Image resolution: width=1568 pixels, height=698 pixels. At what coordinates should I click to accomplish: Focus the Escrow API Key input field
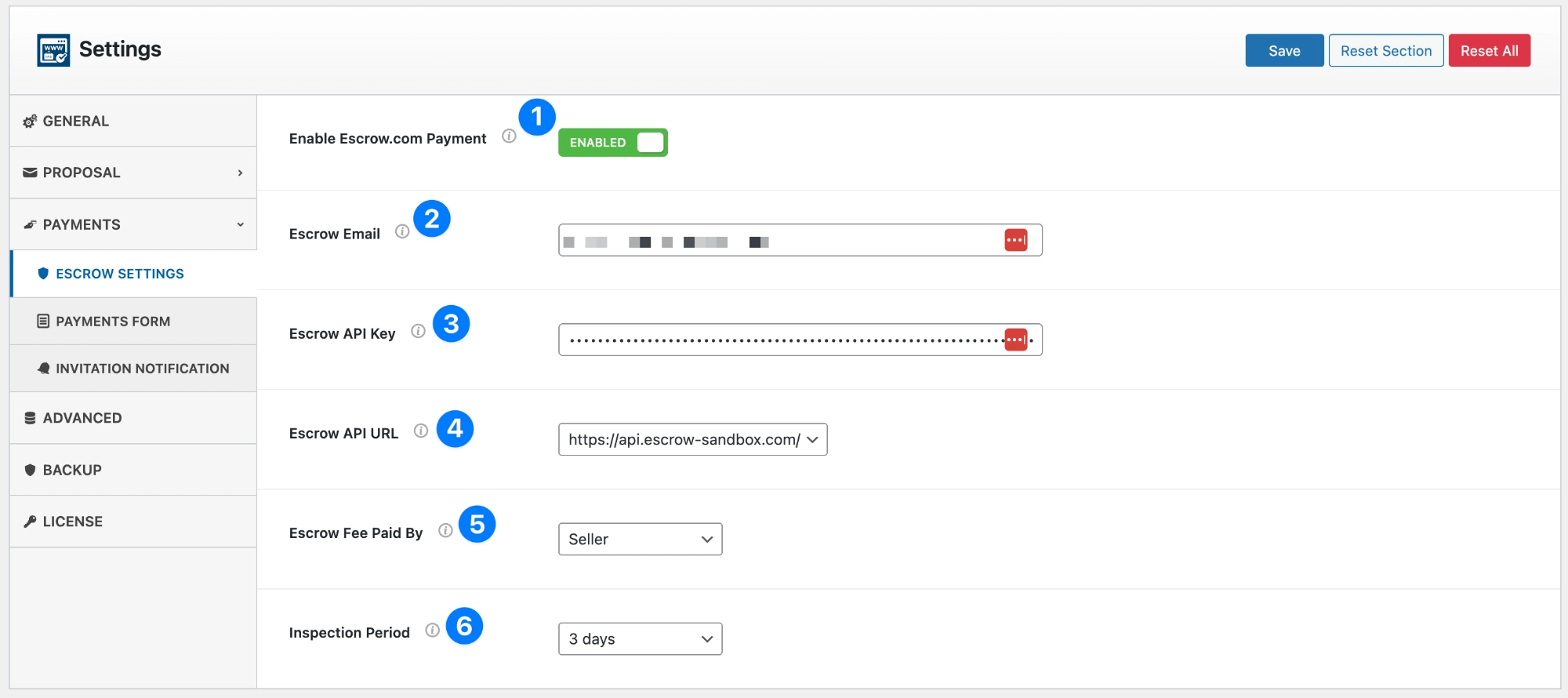tap(800, 340)
